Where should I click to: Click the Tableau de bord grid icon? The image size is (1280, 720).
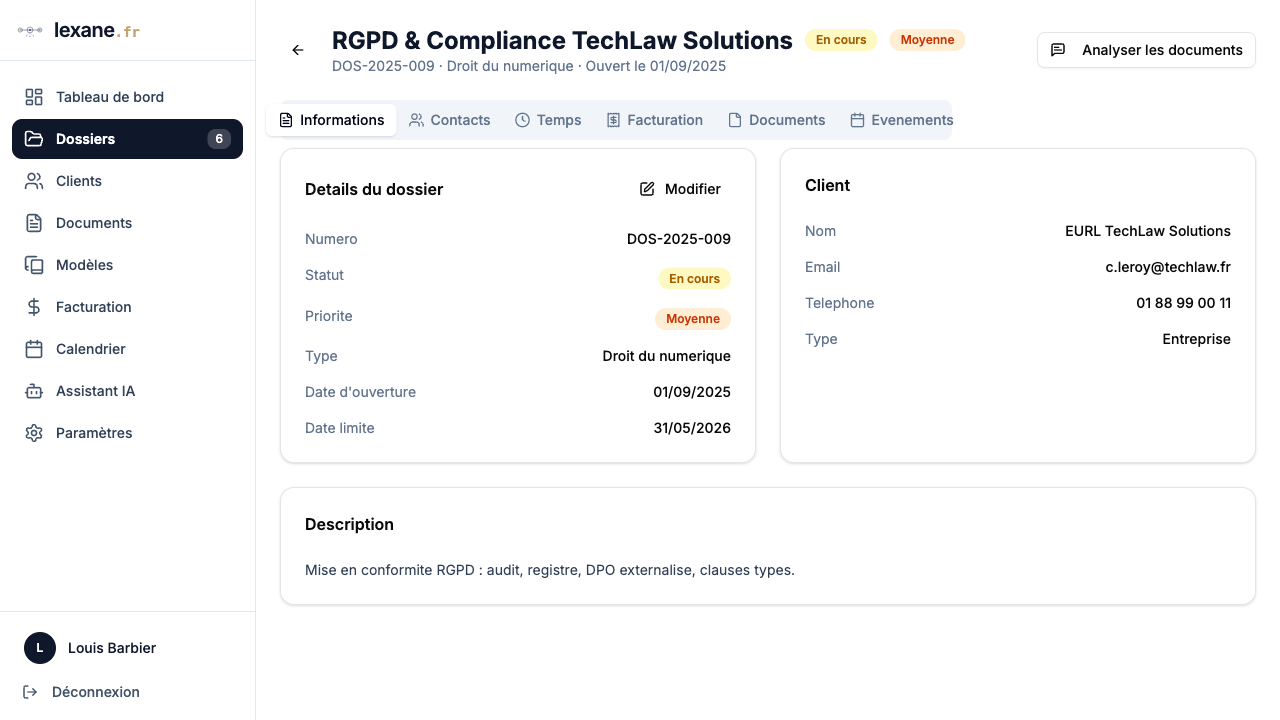tap(34, 97)
